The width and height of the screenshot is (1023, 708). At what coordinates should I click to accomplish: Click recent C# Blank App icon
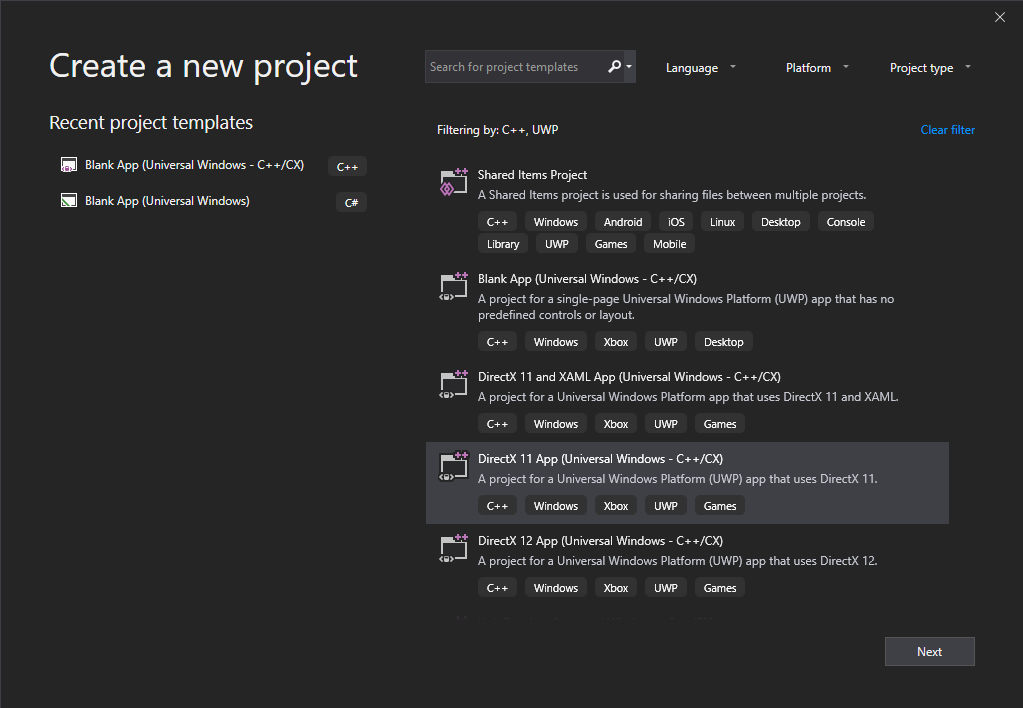pos(69,201)
